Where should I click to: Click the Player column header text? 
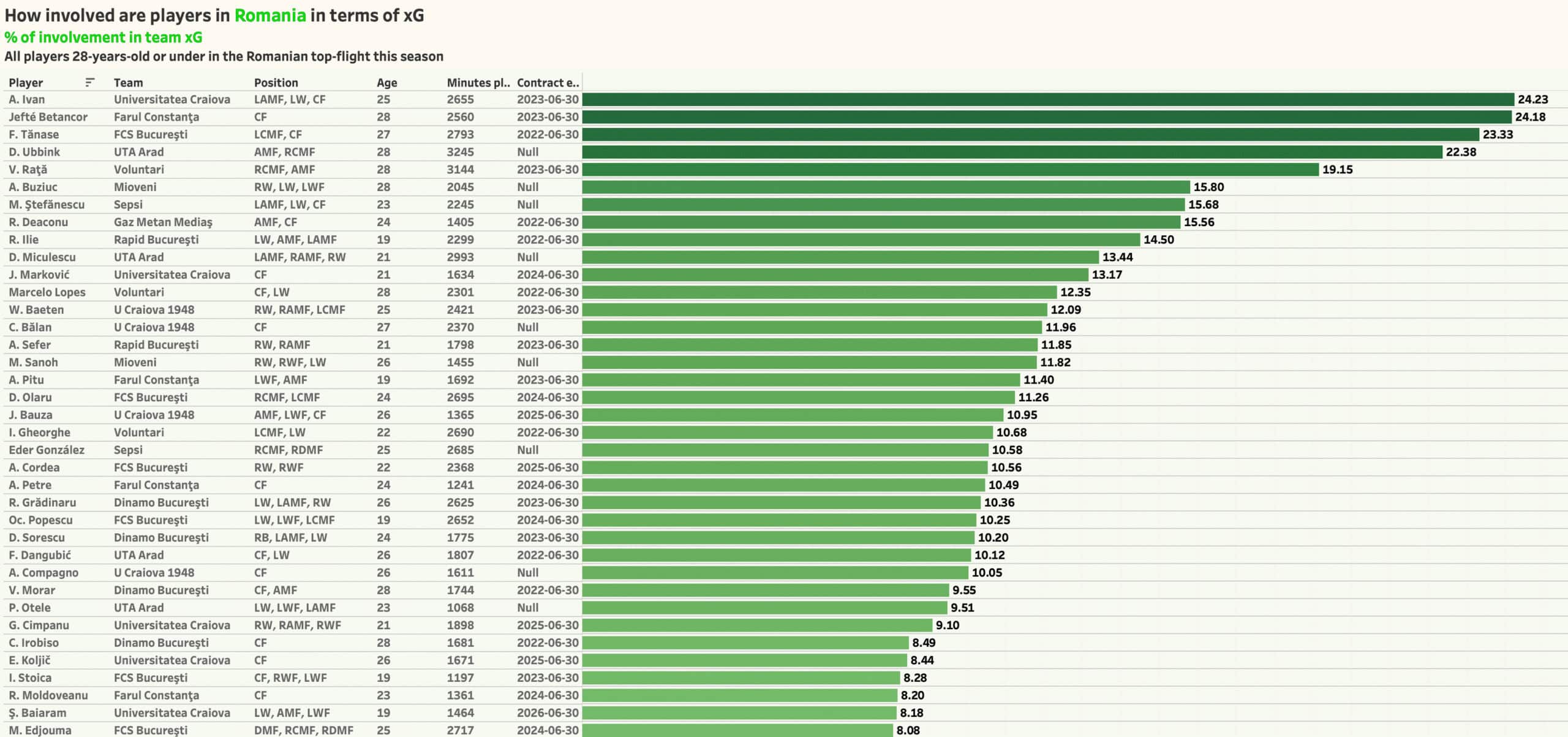[26, 83]
